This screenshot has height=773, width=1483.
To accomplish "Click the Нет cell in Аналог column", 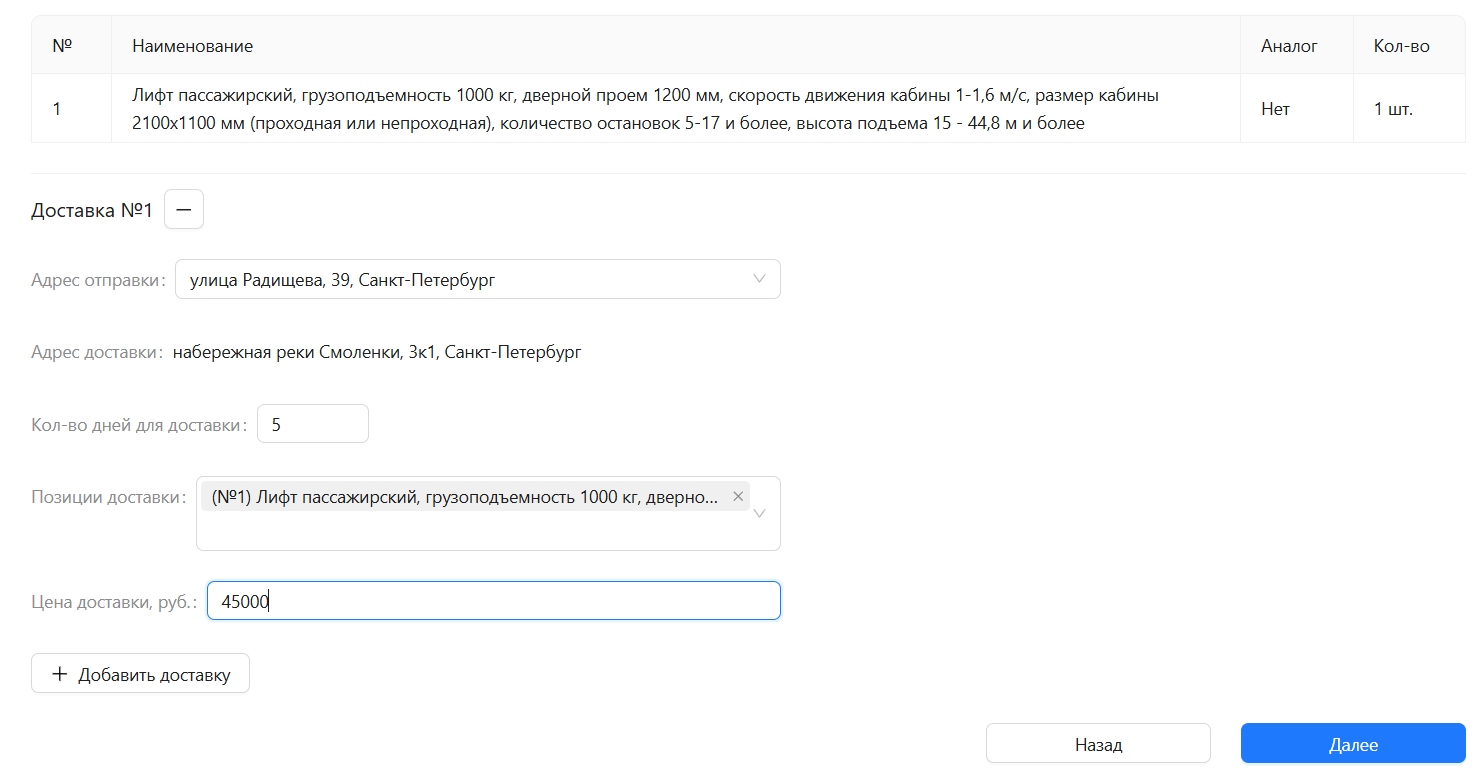I will [x=1275, y=109].
